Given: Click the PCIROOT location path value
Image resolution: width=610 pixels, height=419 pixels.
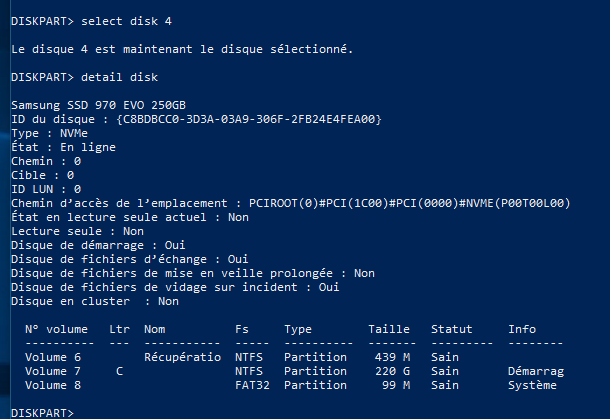Looking at the screenshot, I should point(410,203).
